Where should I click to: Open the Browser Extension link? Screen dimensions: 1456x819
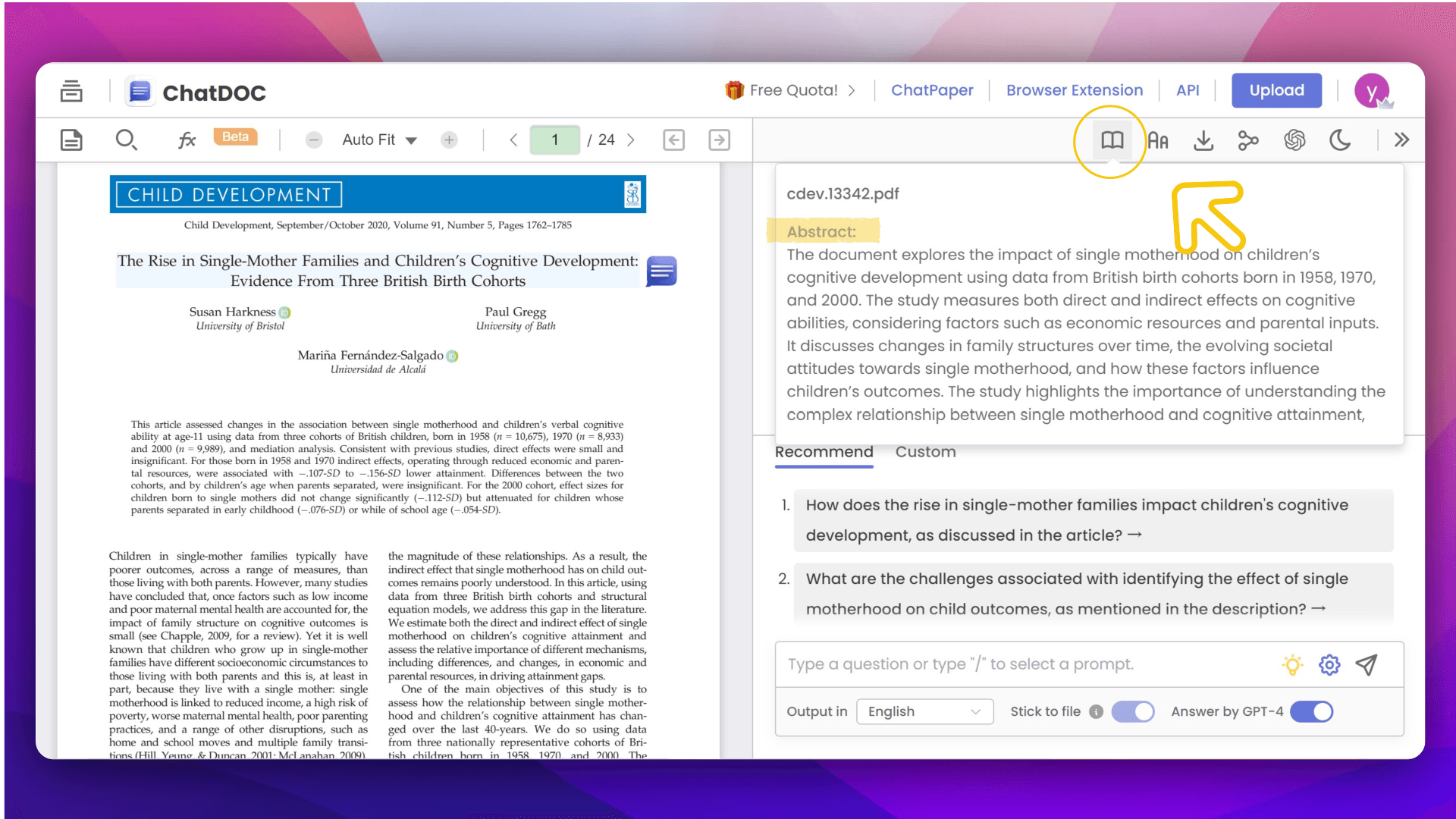click(x=1074, y=90)
